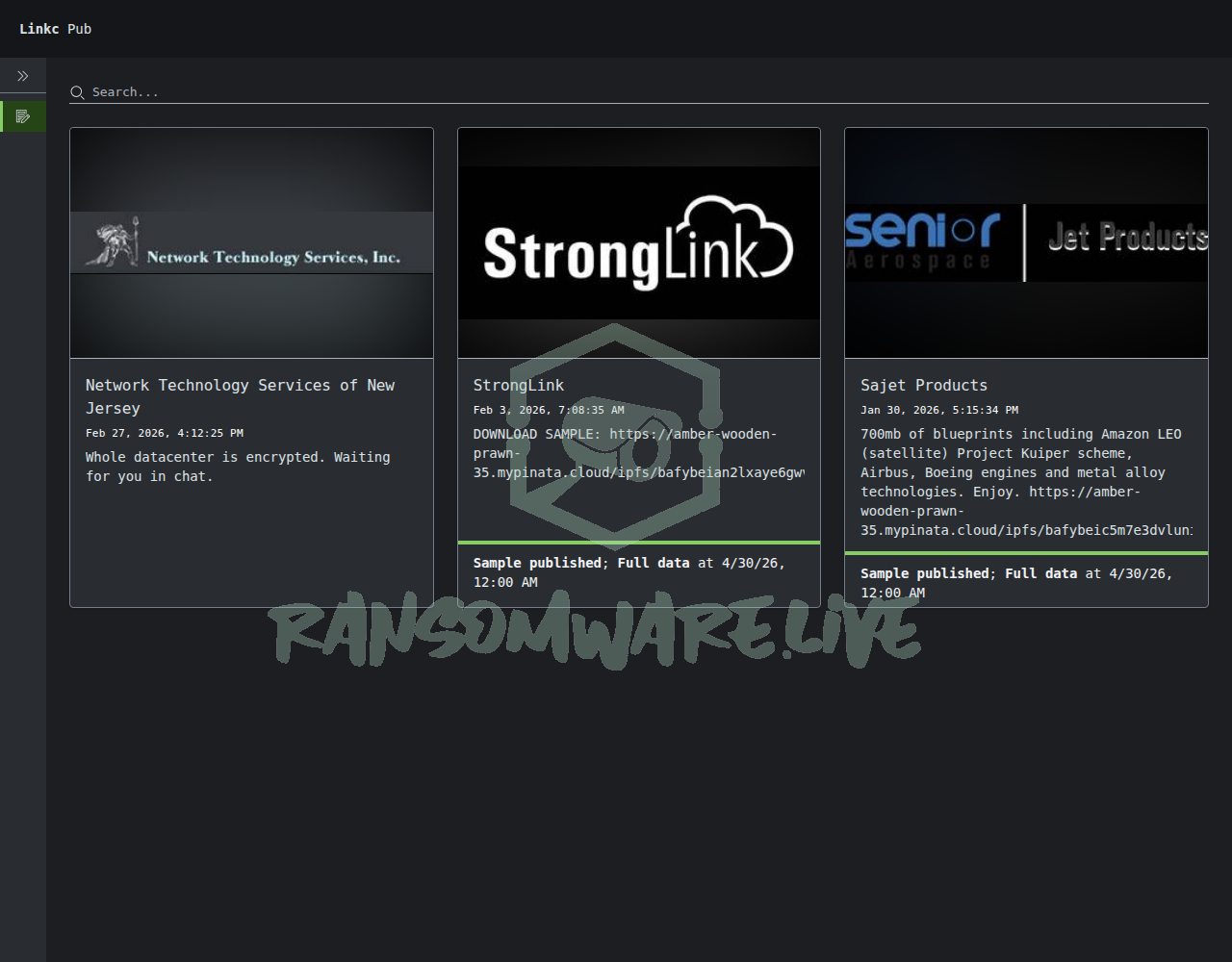
Task: Click date Jan 30, 2026, 5:15:34 PM
Action: [x=939, y=410]
